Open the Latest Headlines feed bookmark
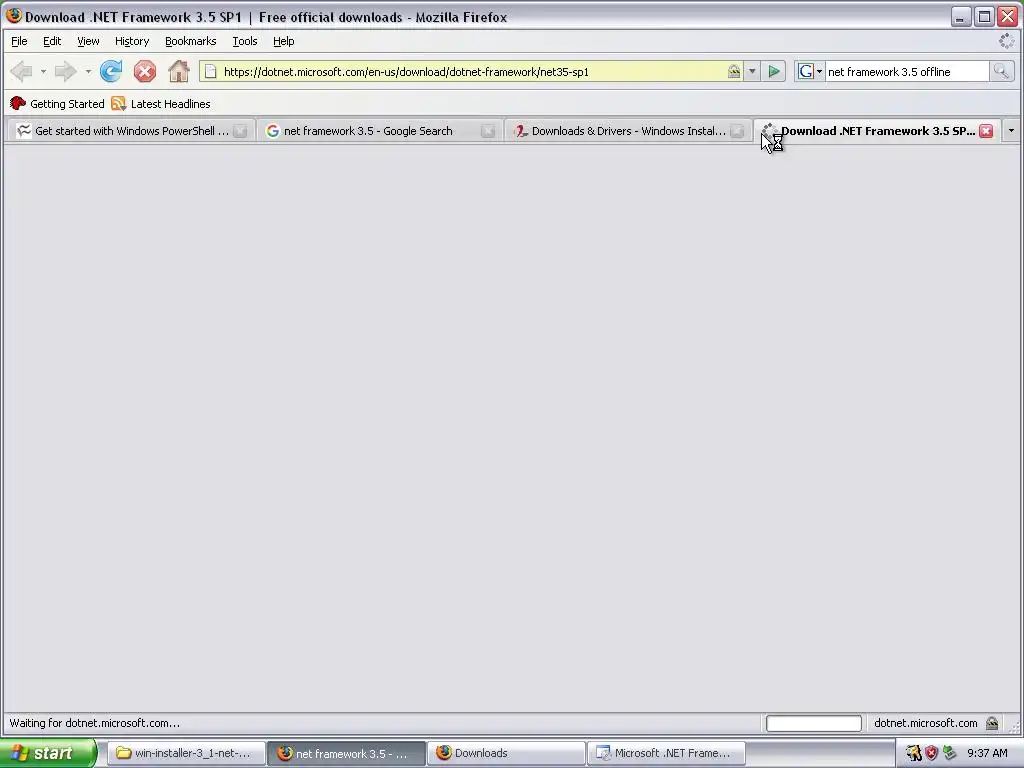The height and width of the screenshot is (768, 1024). tap(161, 104)
